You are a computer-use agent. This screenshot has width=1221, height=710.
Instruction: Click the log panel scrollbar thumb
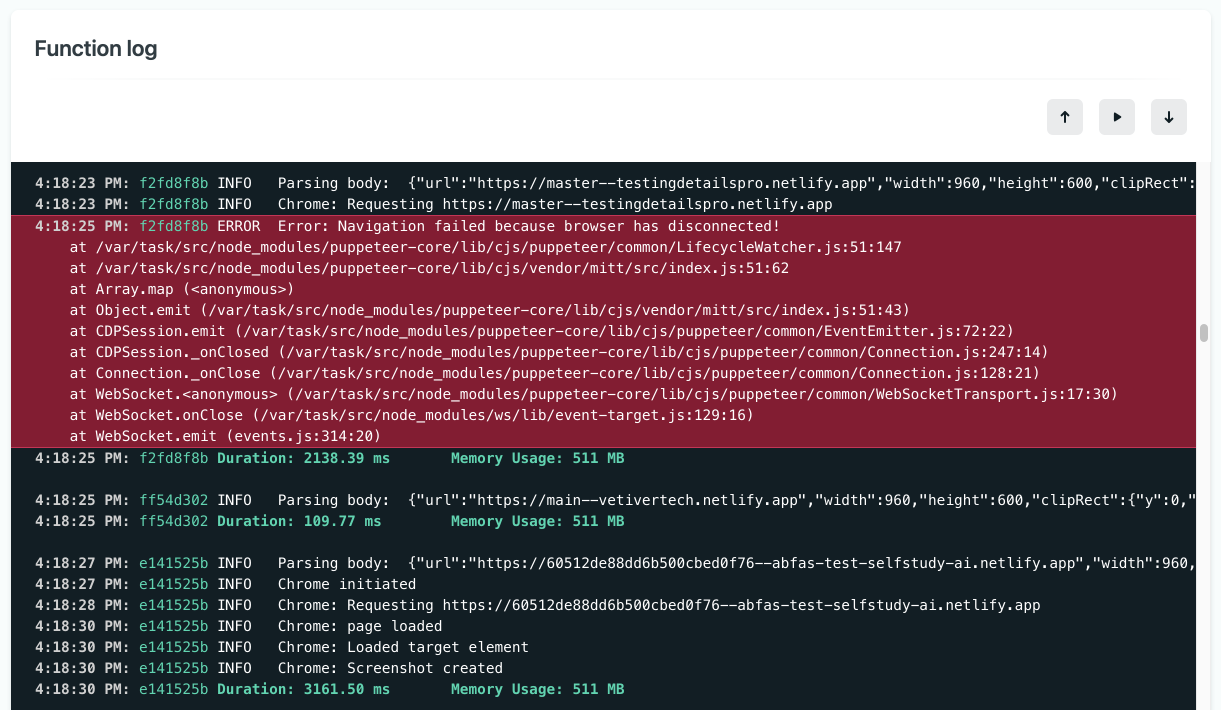[1204, 333]
